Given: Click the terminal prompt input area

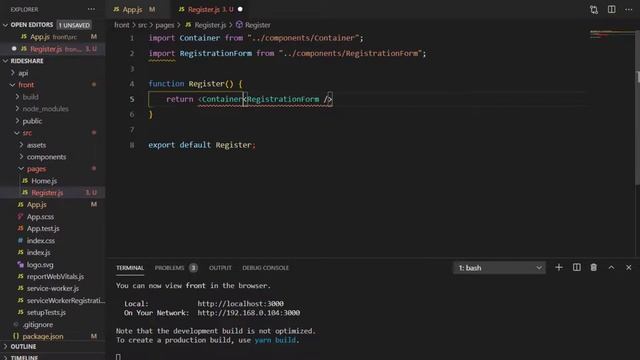Looking at the screenshot, I should tap(118, 357).
